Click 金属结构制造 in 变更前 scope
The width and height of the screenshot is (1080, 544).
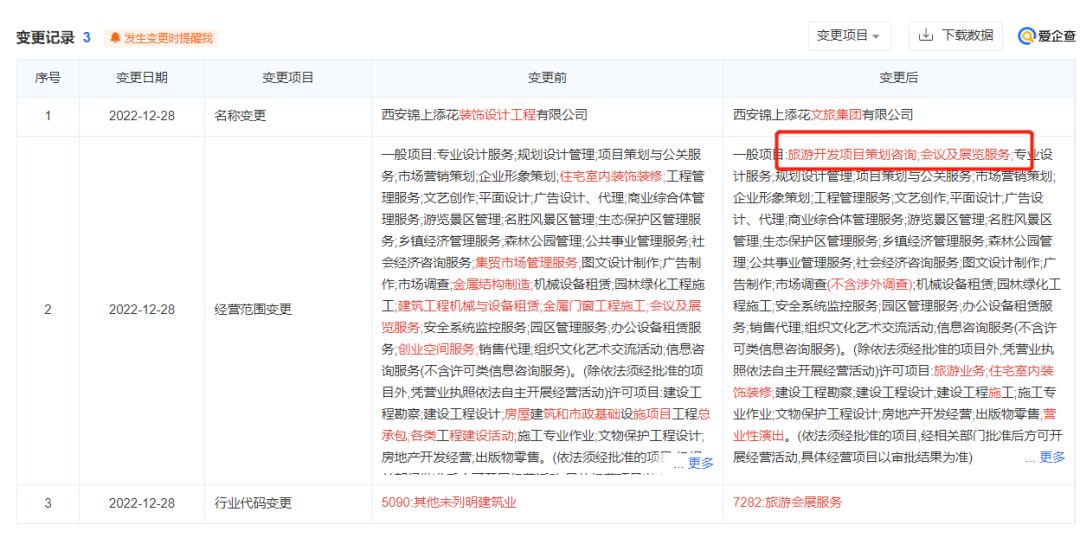click(x=491, y=285)
